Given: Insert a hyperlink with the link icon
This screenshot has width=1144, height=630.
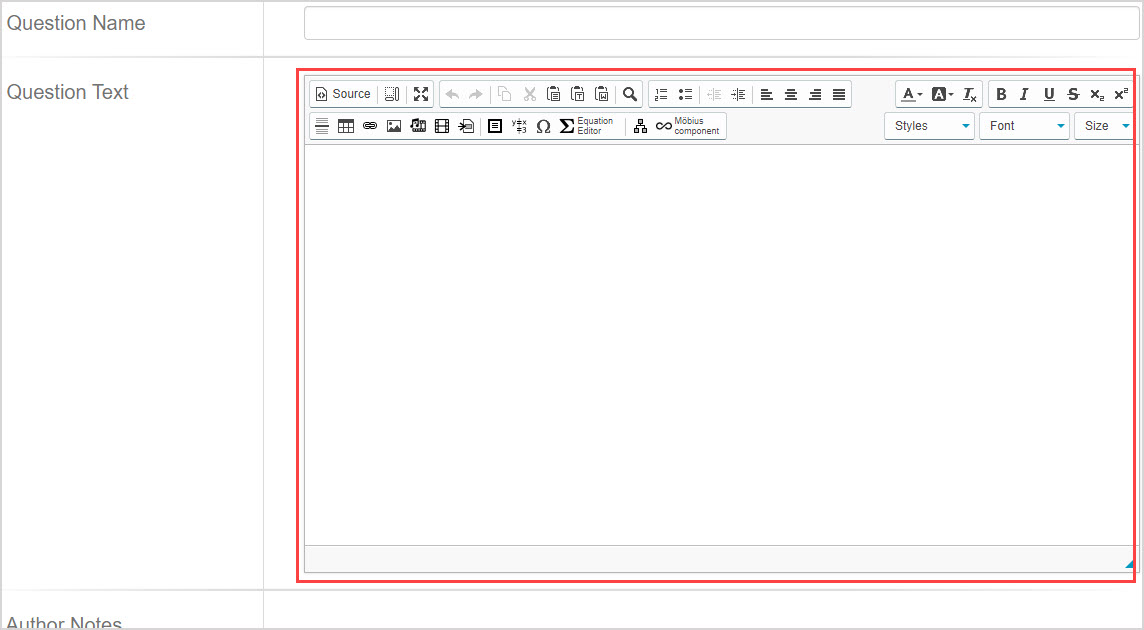Looking at the screenshot, I should (370, 126).
